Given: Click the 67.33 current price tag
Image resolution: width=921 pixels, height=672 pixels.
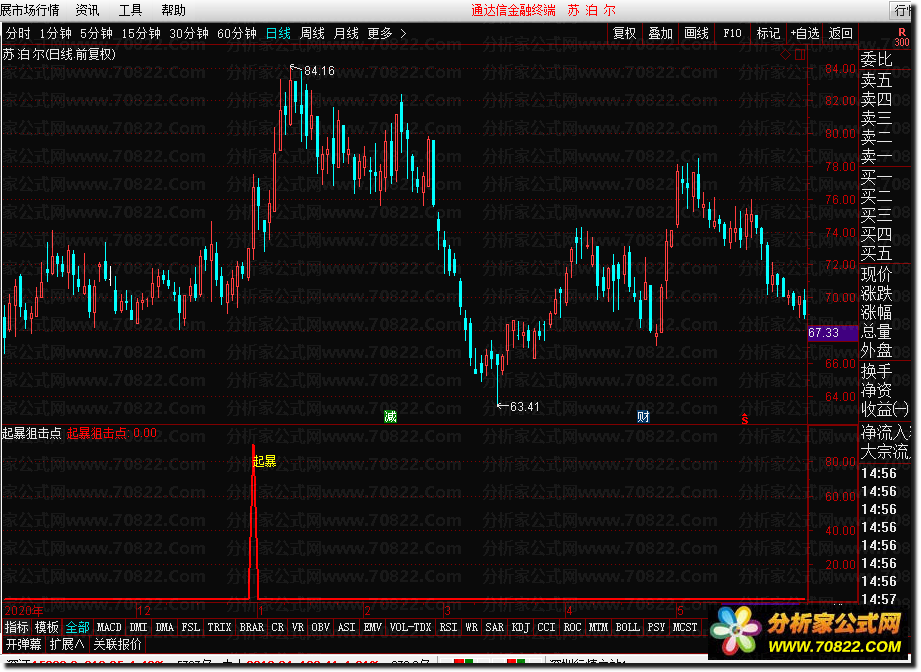Looking at the screenshot, I should [x=832, y=333].
